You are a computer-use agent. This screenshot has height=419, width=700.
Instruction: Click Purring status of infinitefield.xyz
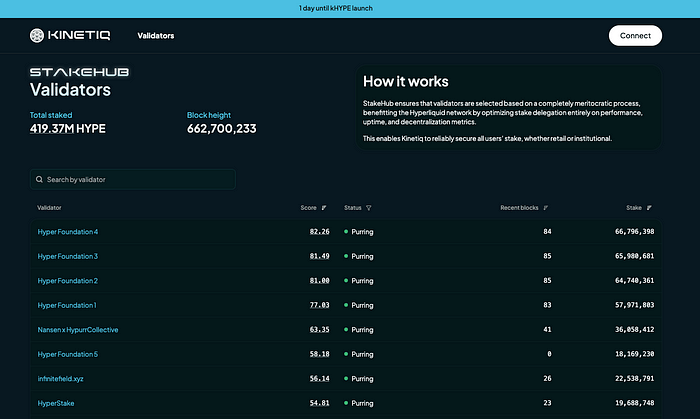[359, 379]
